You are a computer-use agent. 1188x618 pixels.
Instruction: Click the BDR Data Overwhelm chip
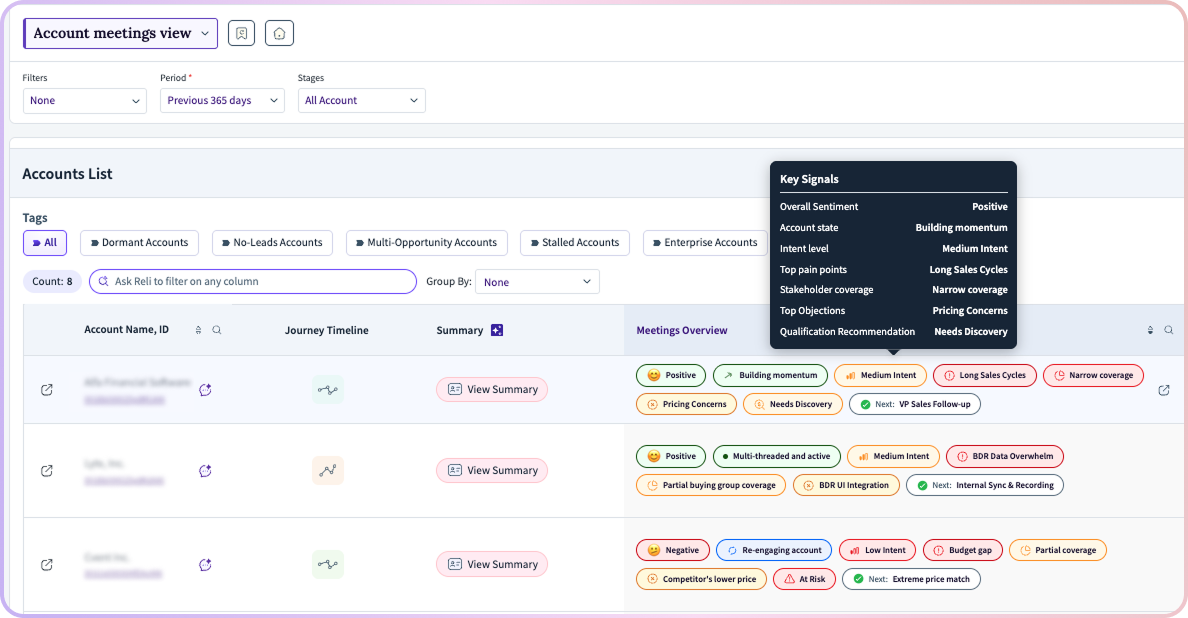point(1005,457)
